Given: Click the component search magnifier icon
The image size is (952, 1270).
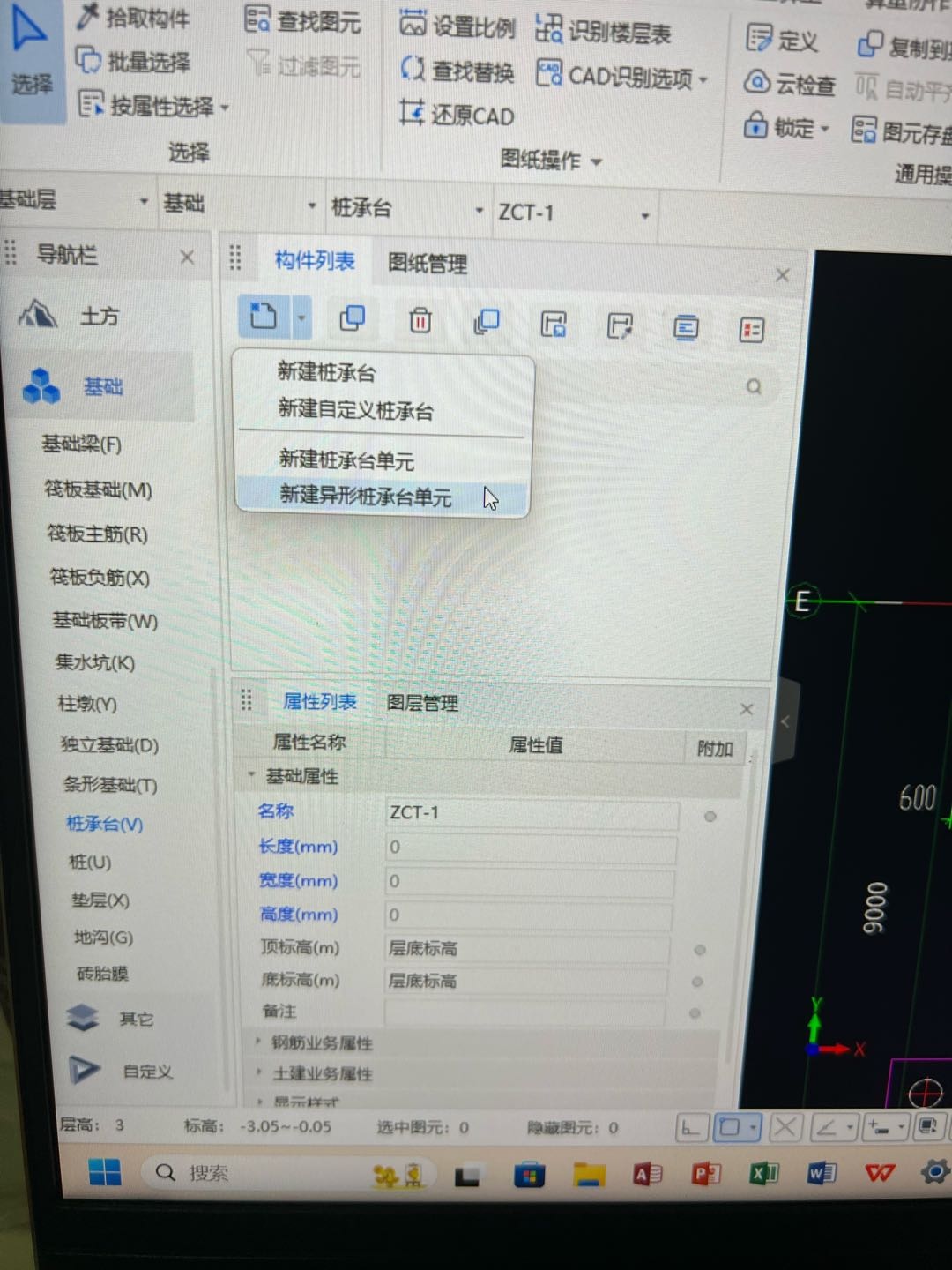Looking at the screenshot, I should [x=754, y=387].
